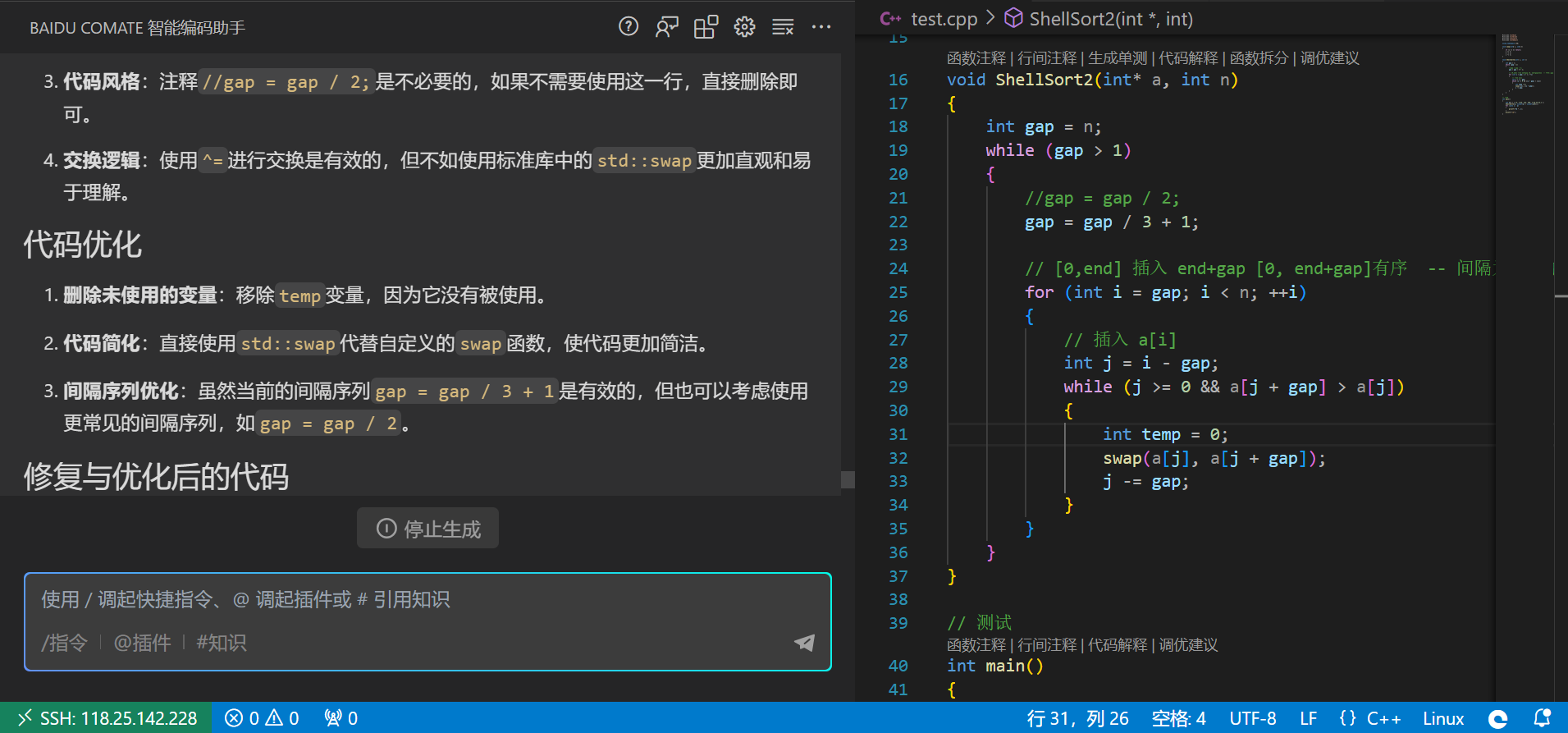Click 代码解释 code lens above ShellSort2
Image resolution: width=1568 pixels, height=733 pixels.
pyautogui.click(x=1188, y=58)
